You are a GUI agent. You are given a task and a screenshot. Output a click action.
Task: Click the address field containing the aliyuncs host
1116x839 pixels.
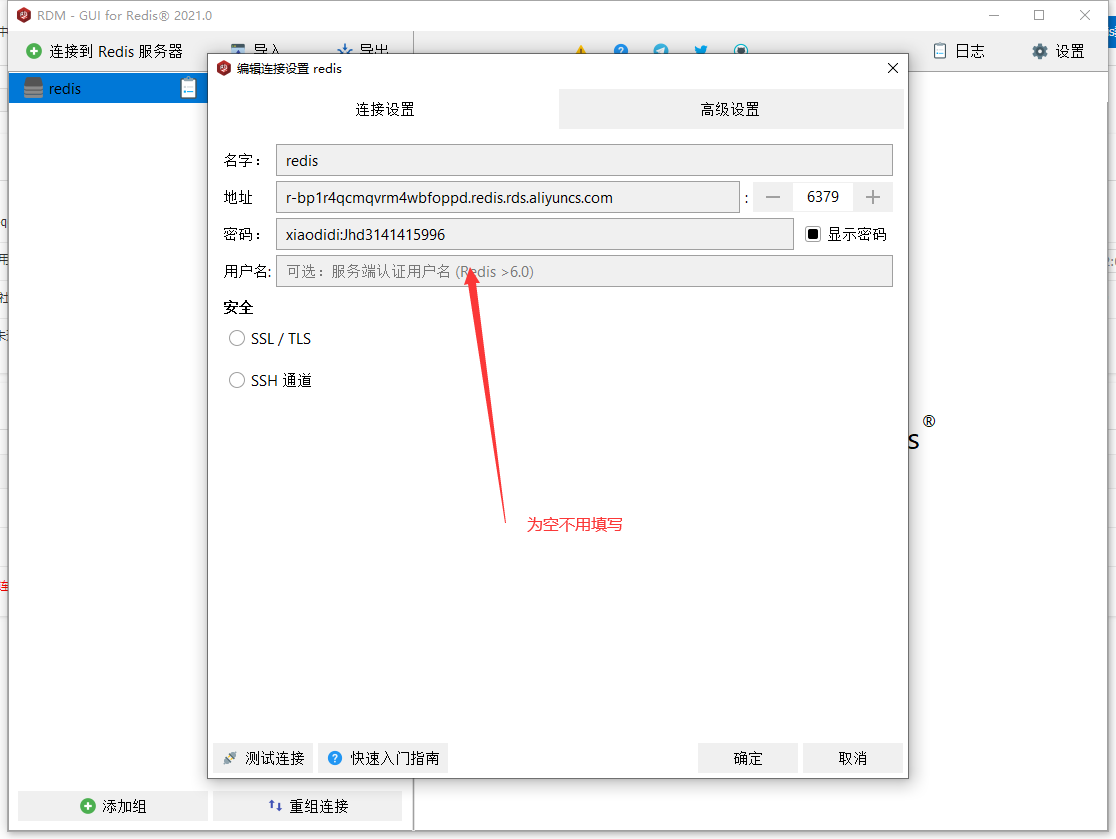[x=507, y=197]
